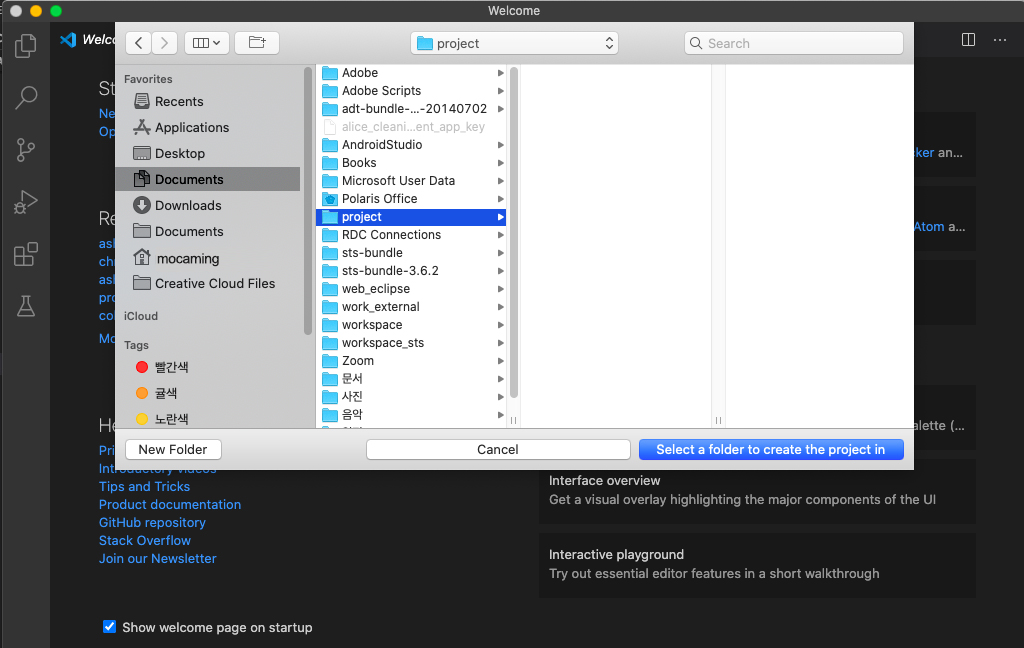Open the 문서 folder
The width and height of the screenshot is (1024, 648).
[x=411, y=379]
